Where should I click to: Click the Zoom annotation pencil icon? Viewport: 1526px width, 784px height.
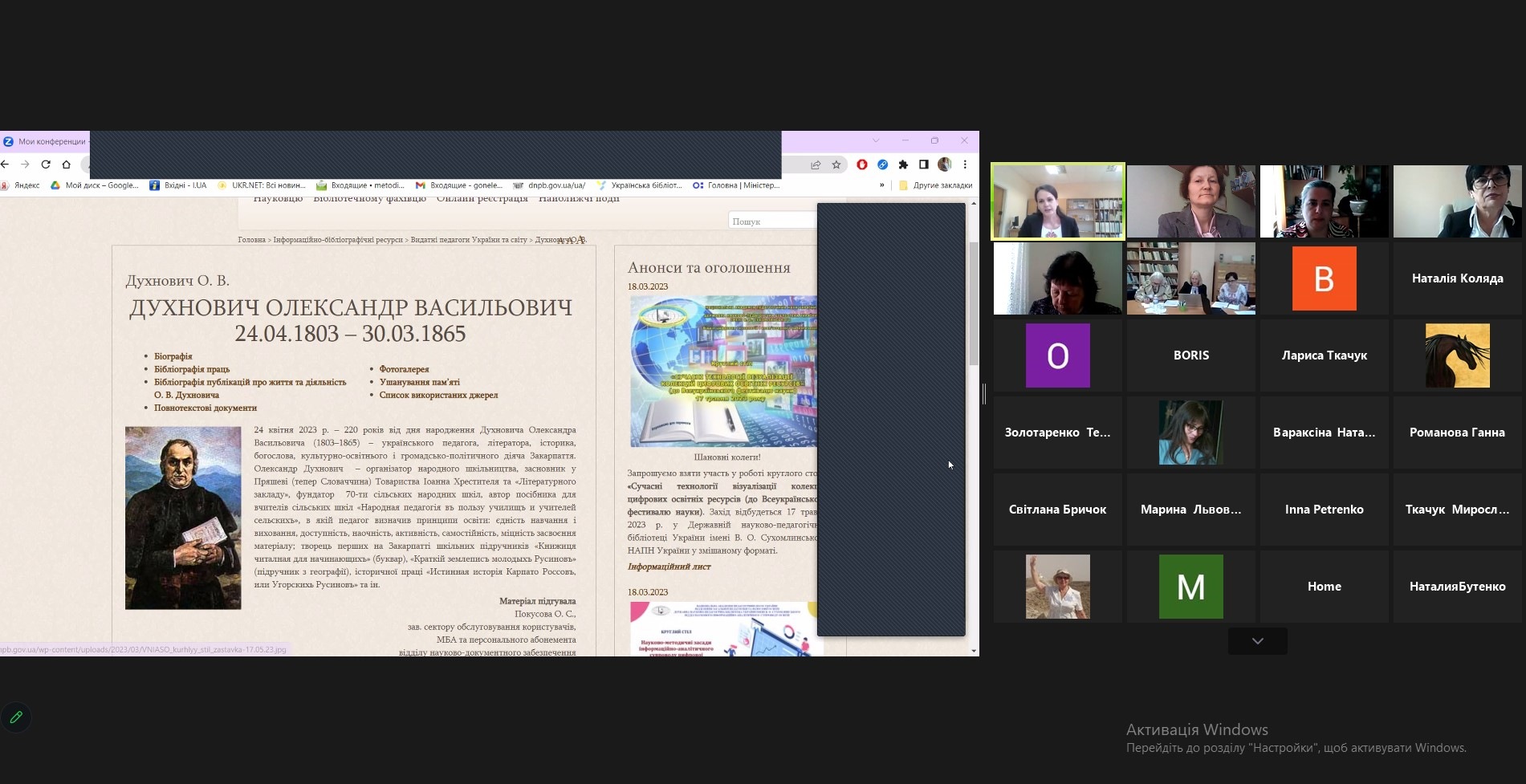tap(16, 717)
